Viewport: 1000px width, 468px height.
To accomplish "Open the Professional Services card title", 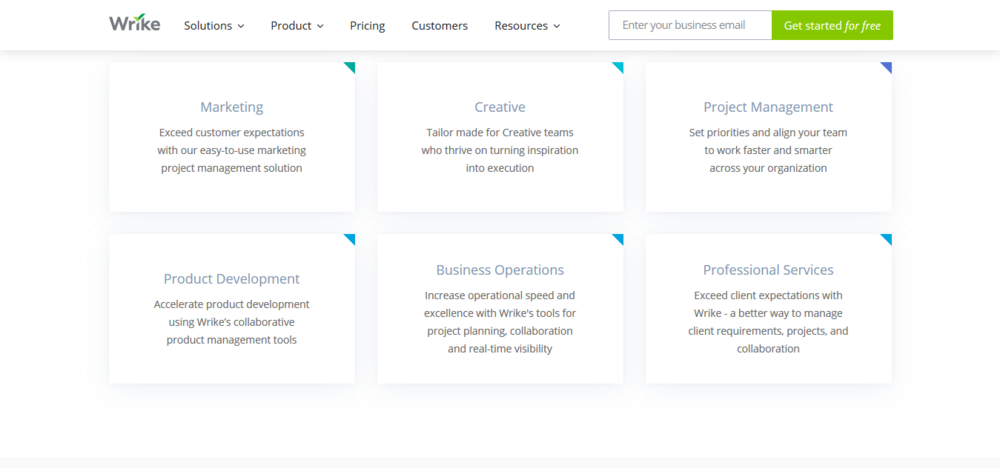I will coord(768,270).
